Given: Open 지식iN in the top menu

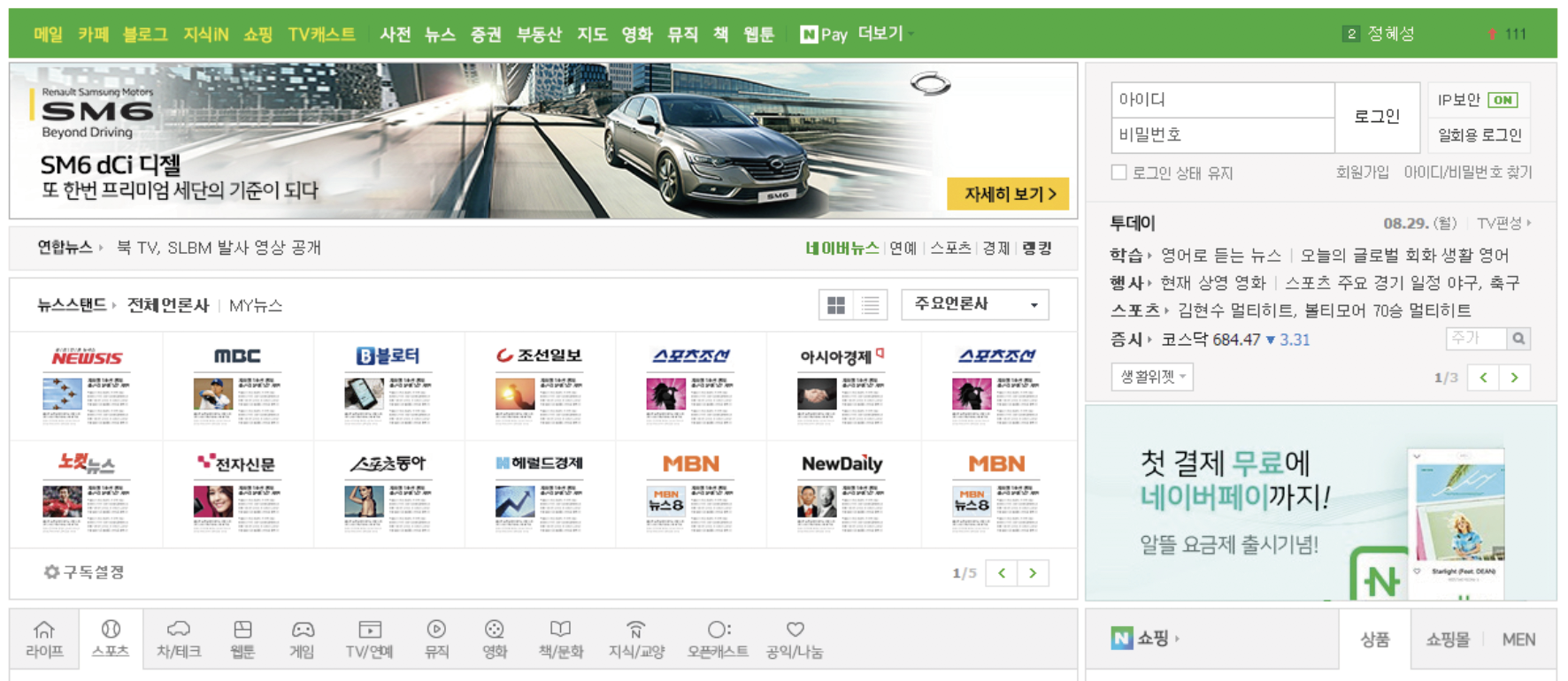Looking at the screenshot, I should (205, 34).
